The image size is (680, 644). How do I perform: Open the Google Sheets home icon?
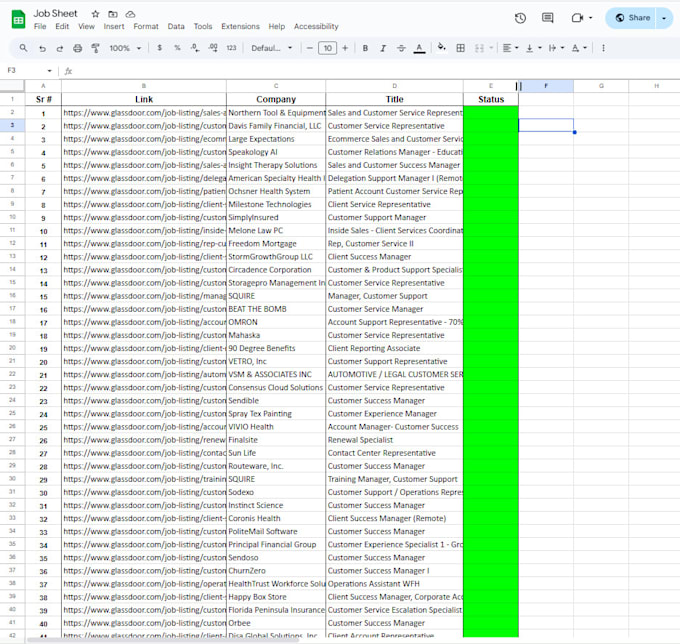(x=18, y=19)
